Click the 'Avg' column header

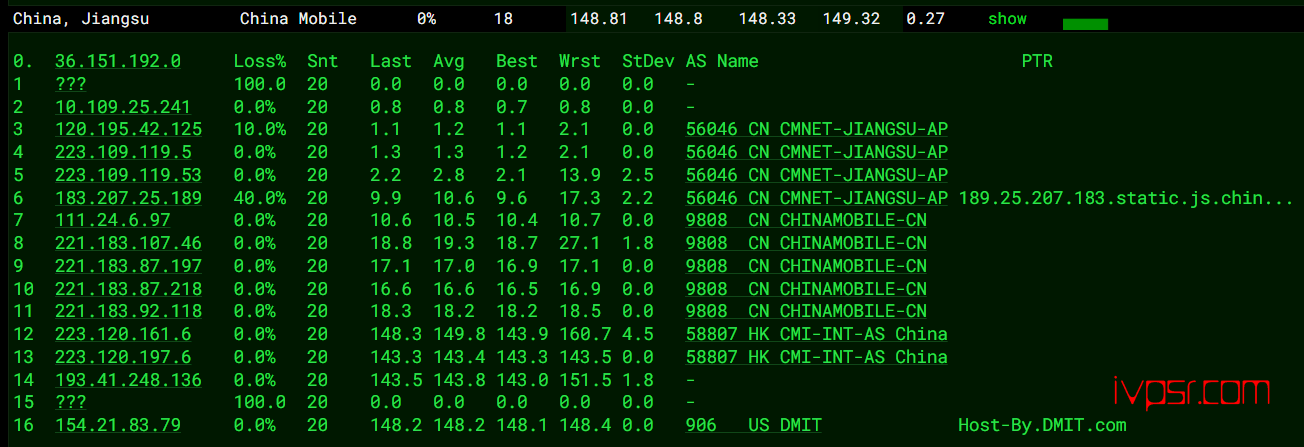[449, 62]
